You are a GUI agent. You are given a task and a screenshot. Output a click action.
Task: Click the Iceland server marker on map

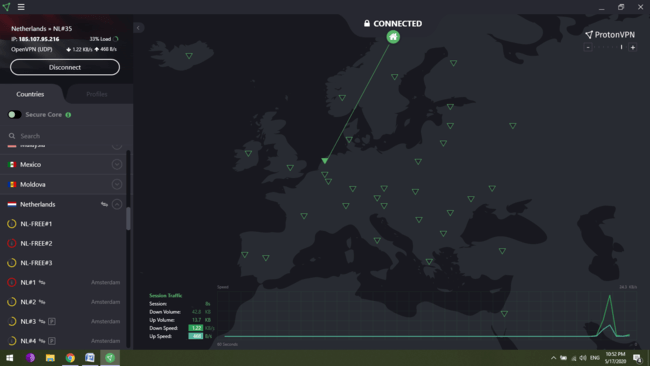pos(189,56)
